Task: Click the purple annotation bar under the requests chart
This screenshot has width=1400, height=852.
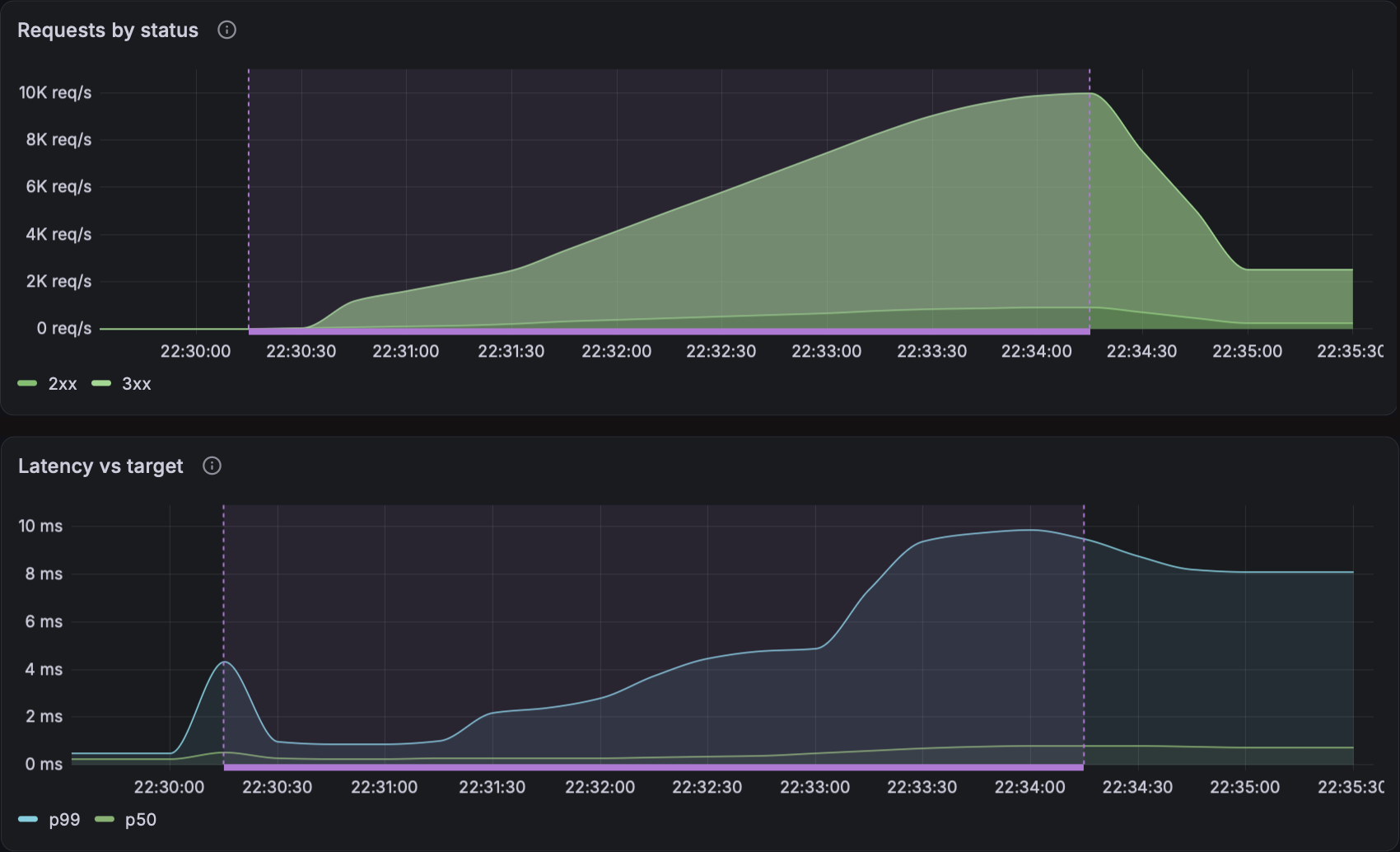Action: pyautogui.click(x=669, y=332)
